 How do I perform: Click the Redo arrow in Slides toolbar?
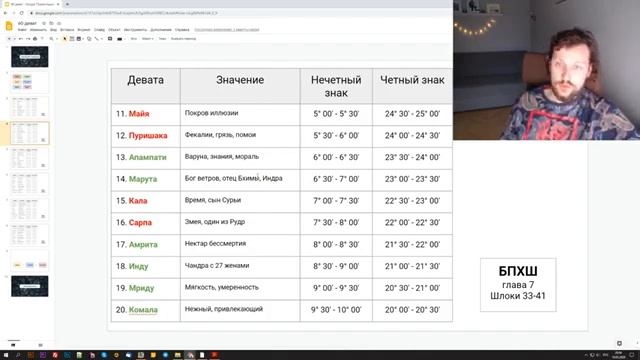pos(28,39)
